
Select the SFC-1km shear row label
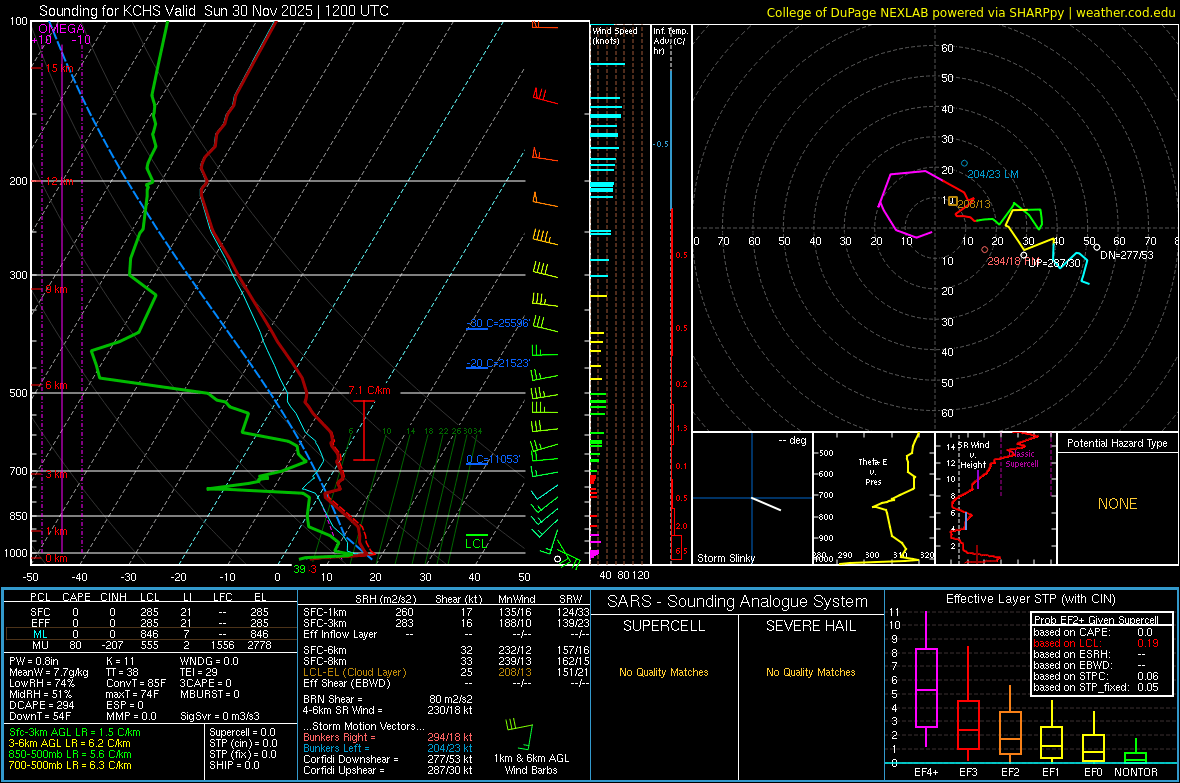click(325, 612)
